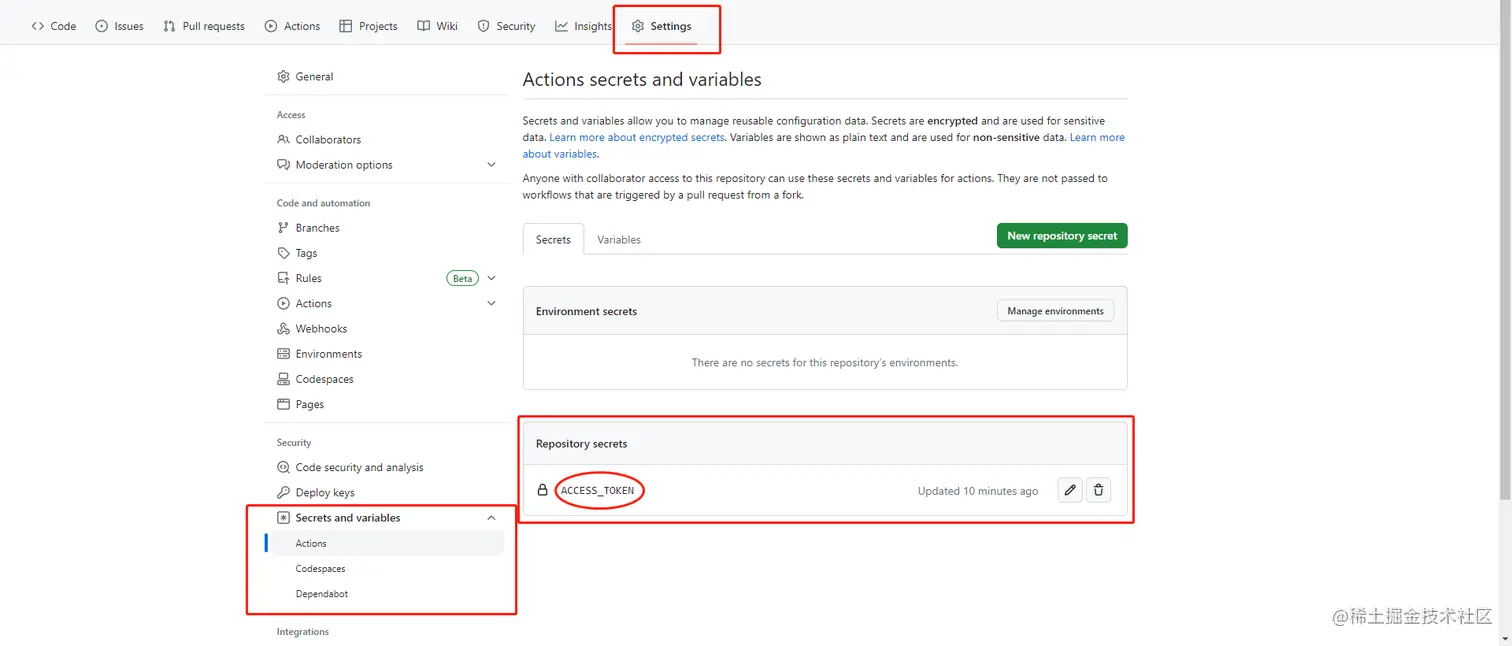
Task: Click the New repository secret button
Action: 1062,236
